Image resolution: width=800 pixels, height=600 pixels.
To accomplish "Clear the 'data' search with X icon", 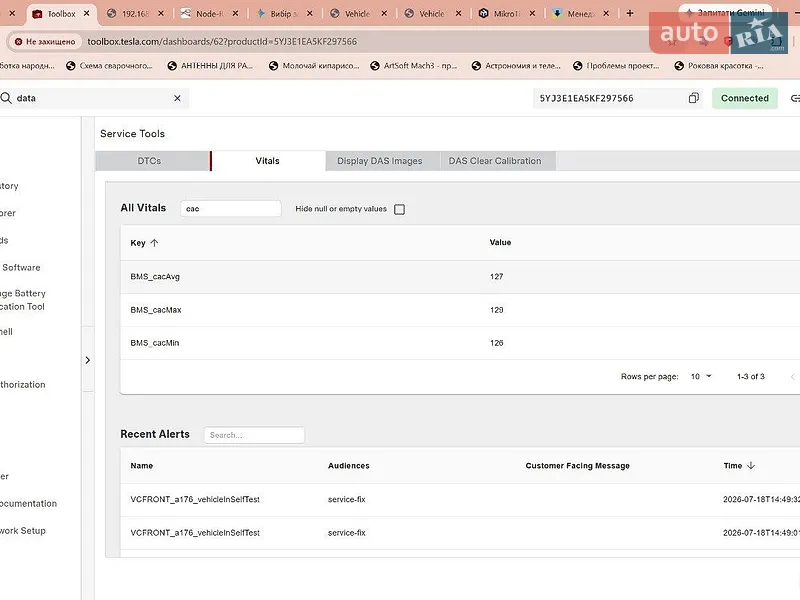I will pos(177,98).
